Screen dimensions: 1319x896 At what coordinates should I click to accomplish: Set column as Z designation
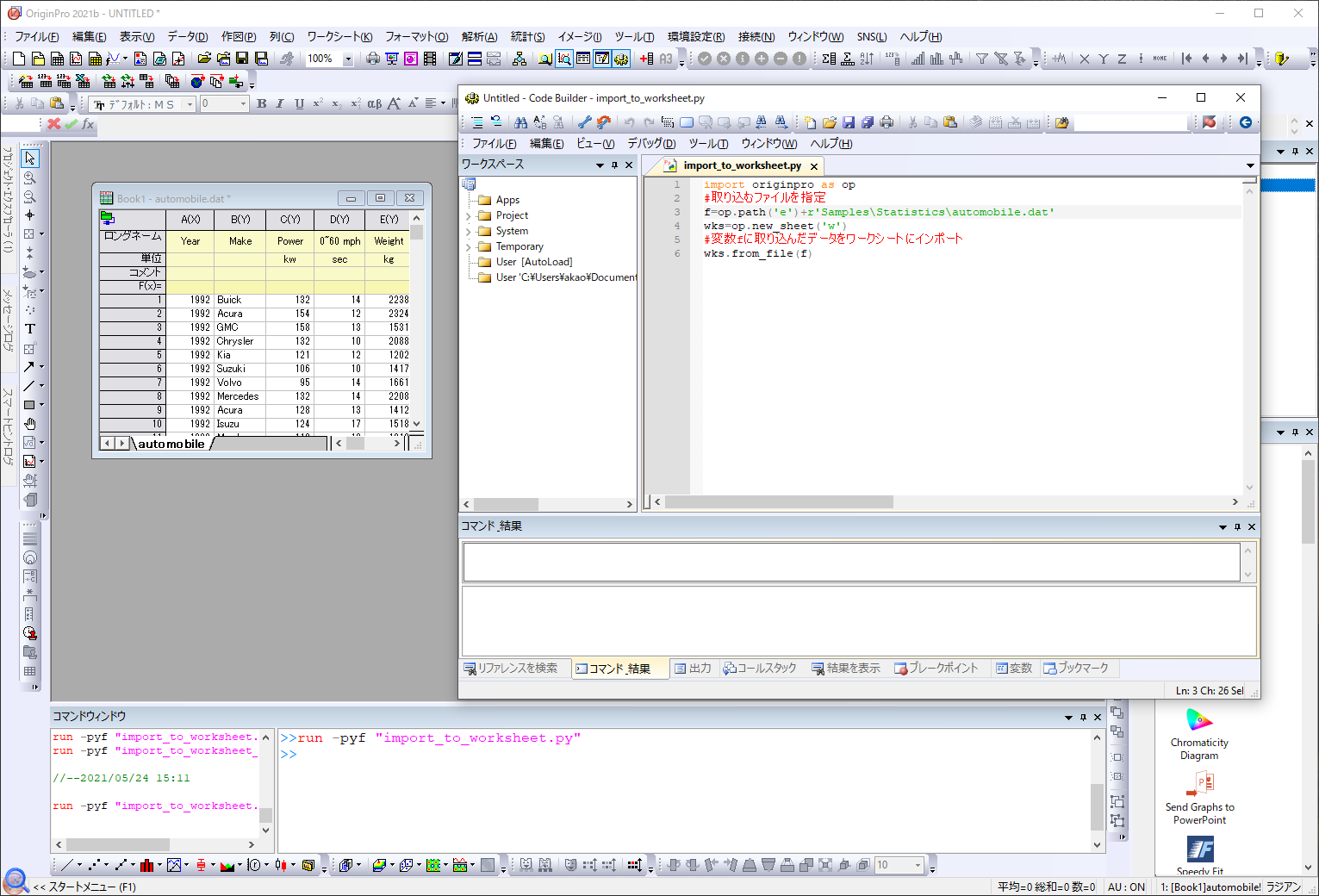(x=1122, y=59)
